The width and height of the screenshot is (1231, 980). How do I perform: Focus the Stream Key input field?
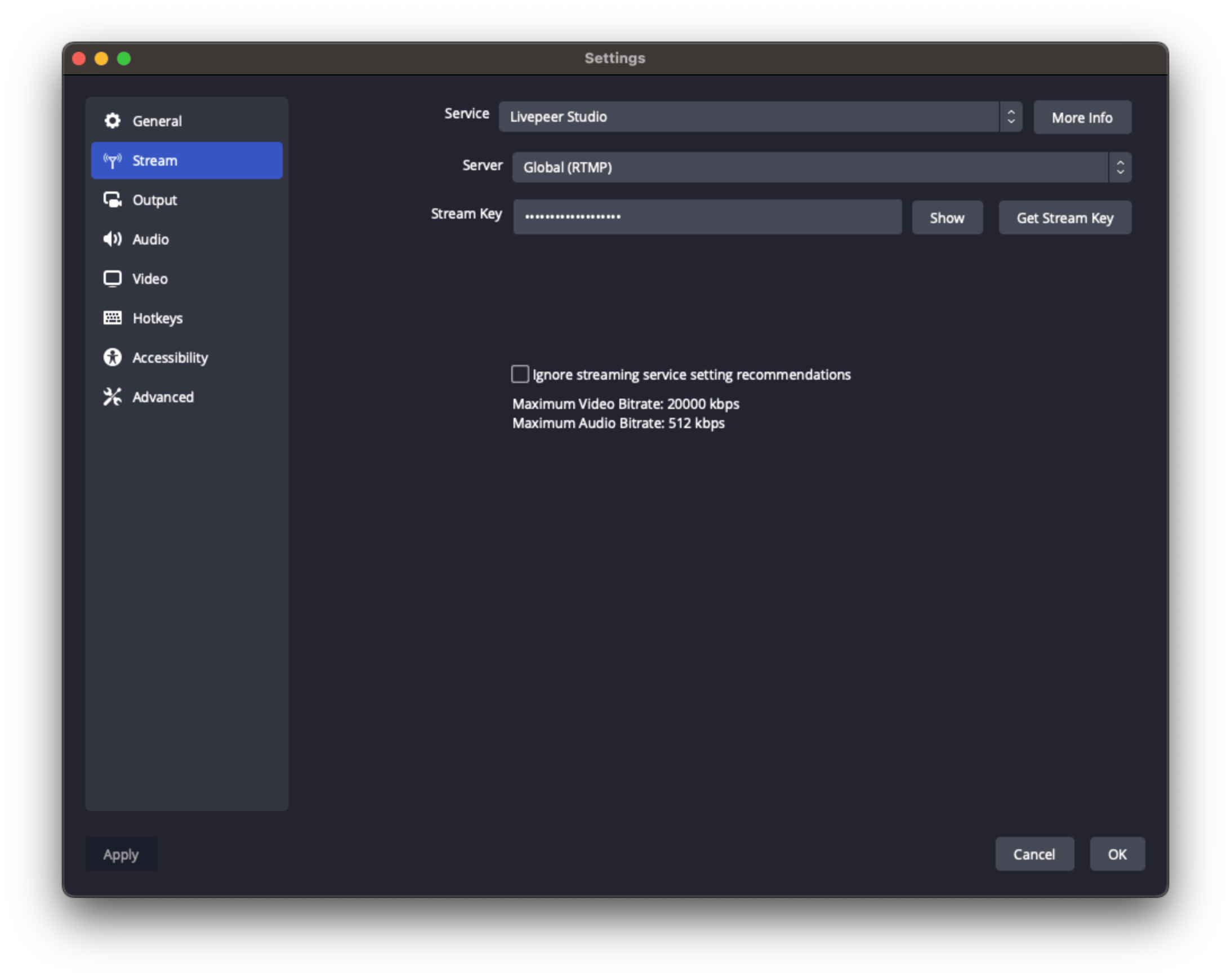pos(707,217)
